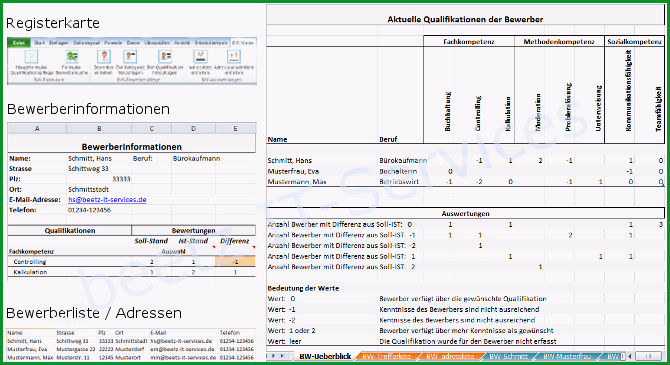Click the 'Sozialkompetenz' group header

pyautogui.click(x=635, y=41)
